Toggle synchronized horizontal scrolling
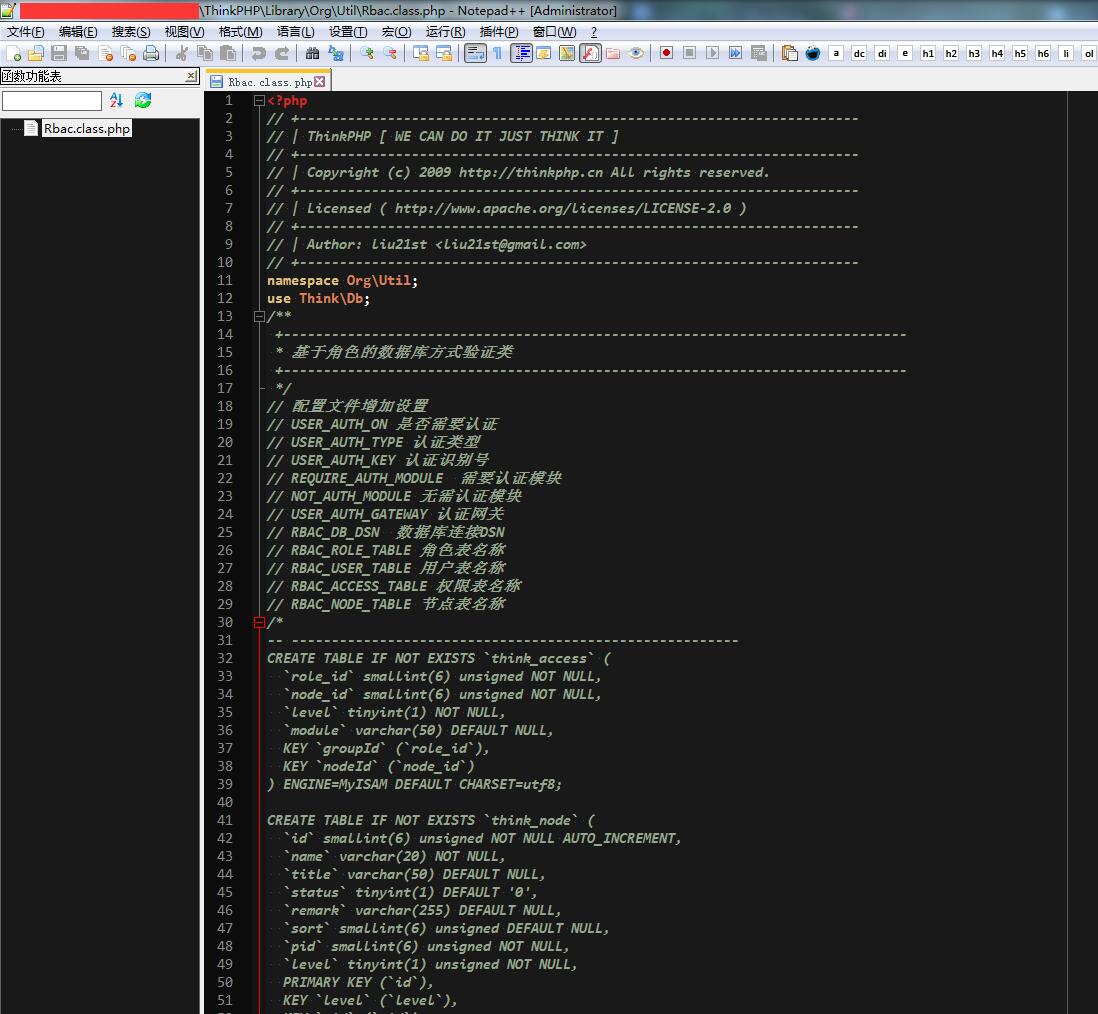This screenshot has width=1098, height=1014. pyautogui.click(x=444, y=53)
